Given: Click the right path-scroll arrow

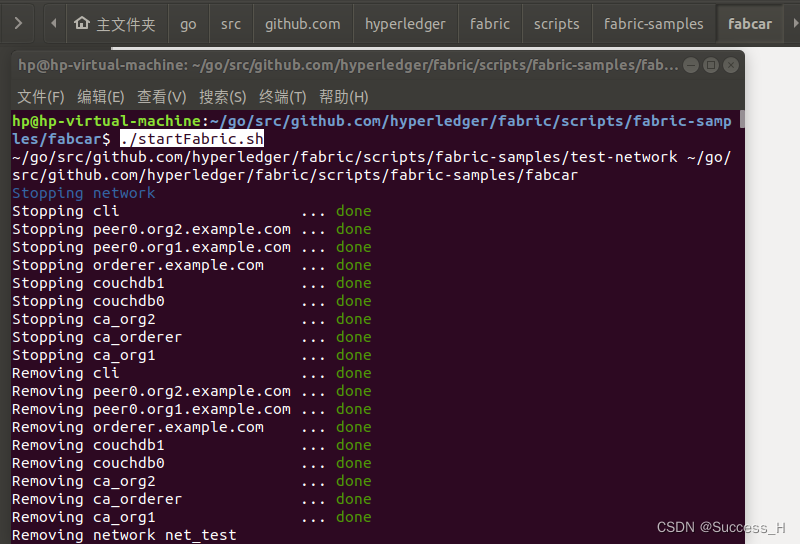Looking at the screenshot, I should [x=795, y=23].
